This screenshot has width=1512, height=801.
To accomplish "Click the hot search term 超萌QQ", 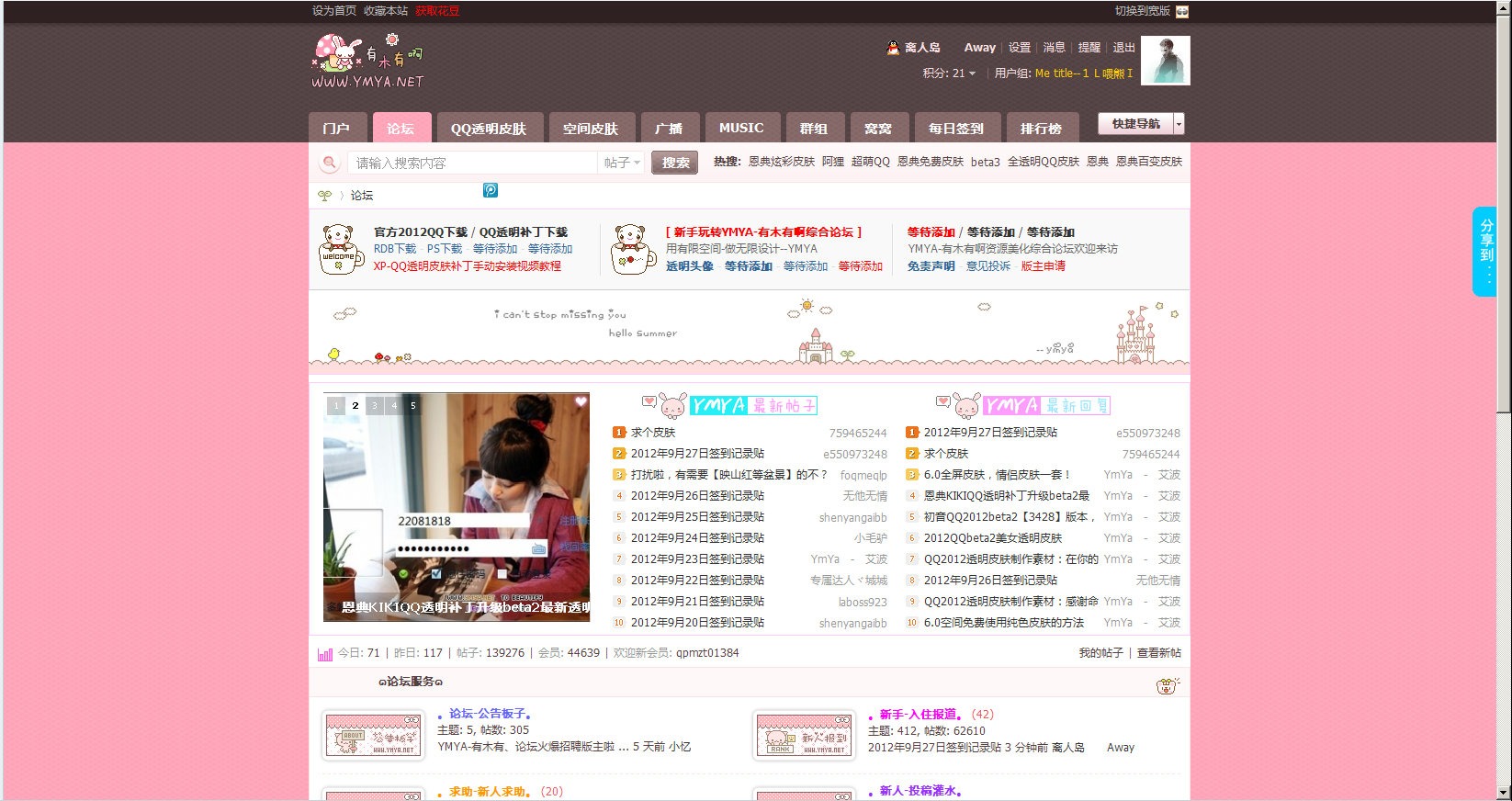I will 871,162.
